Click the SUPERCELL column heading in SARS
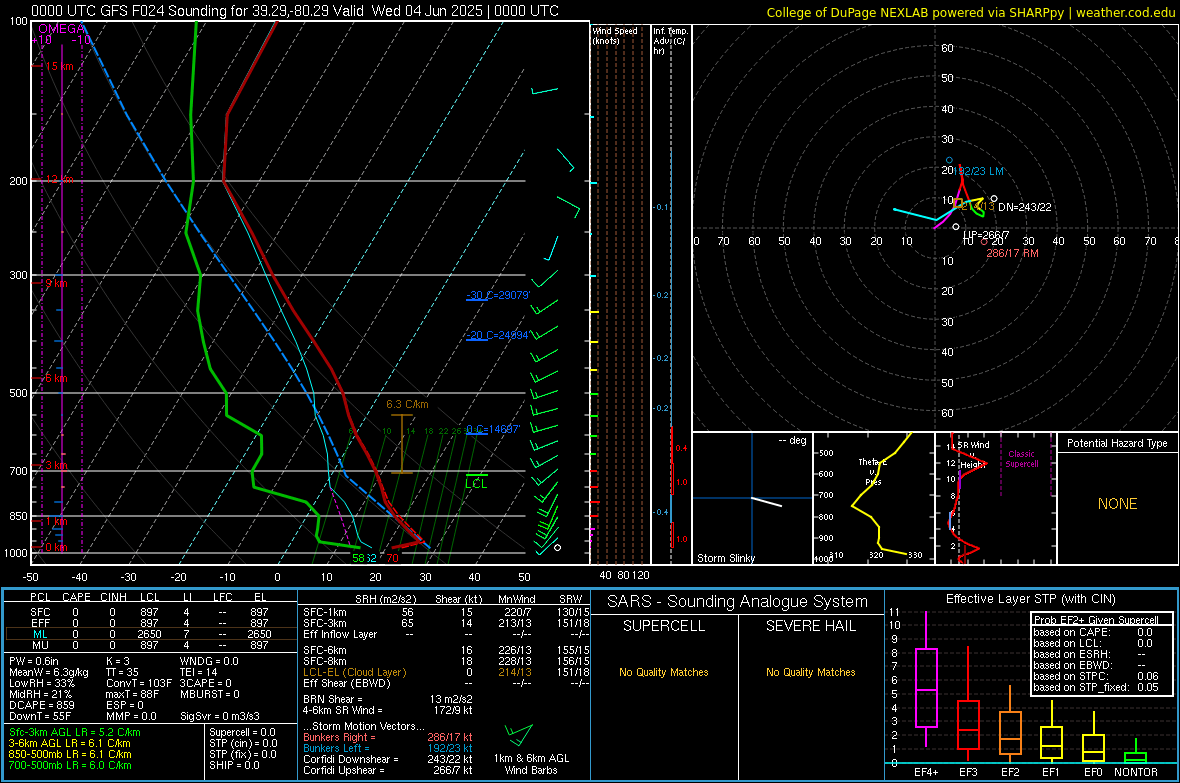The height and width of the screenshot is (783, 1180). (664, 626)
